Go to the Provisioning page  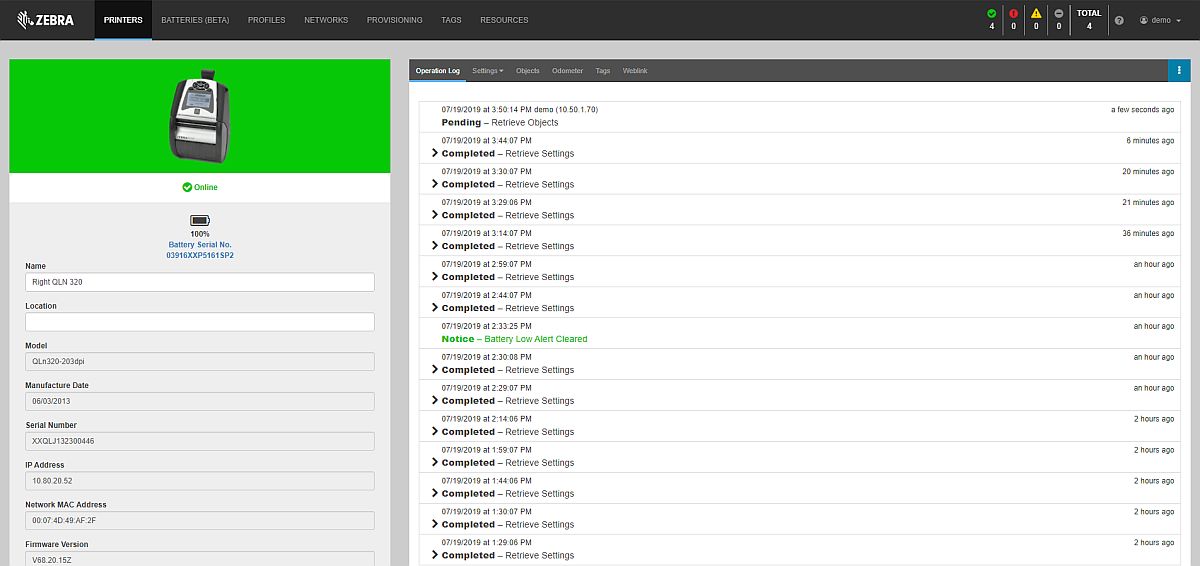click(394, 20)
